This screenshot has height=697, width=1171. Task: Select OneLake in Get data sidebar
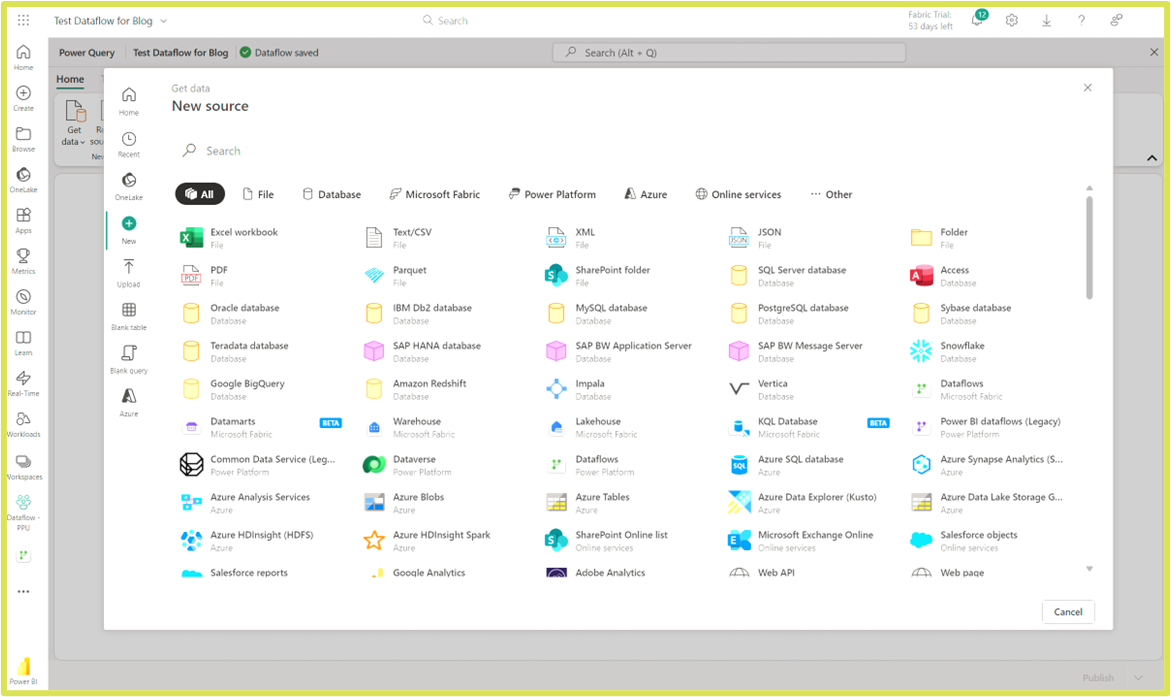[x=128, y=187]
